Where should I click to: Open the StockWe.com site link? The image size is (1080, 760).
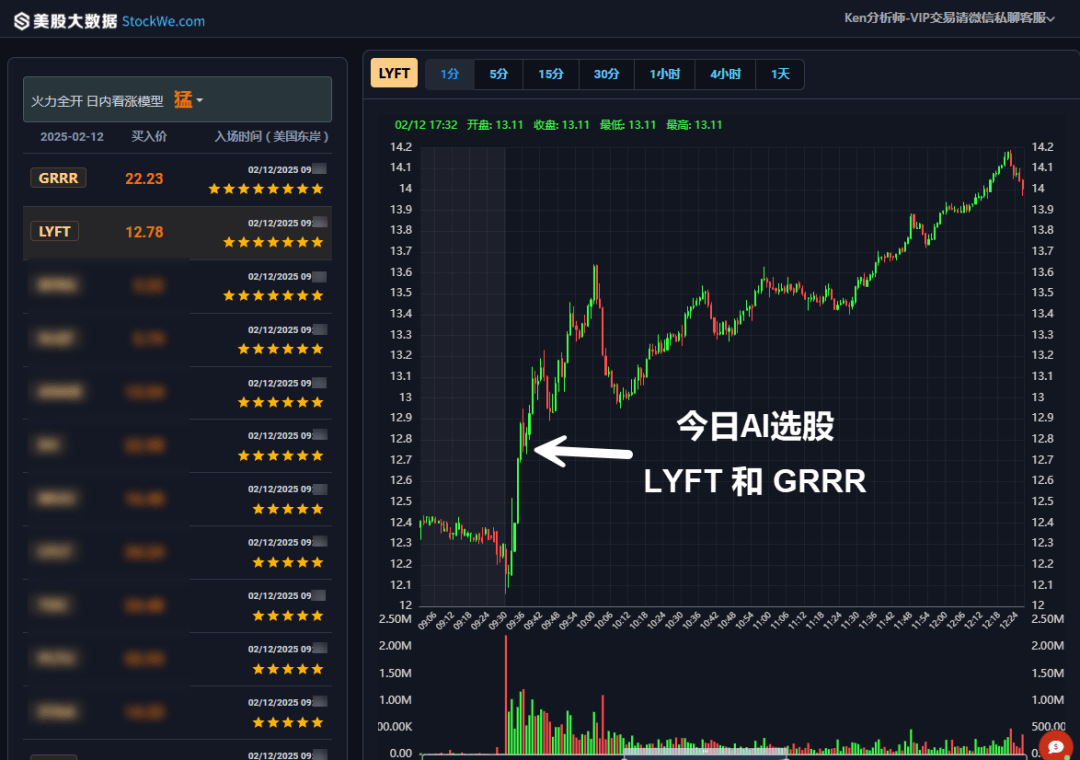[163, 21]
